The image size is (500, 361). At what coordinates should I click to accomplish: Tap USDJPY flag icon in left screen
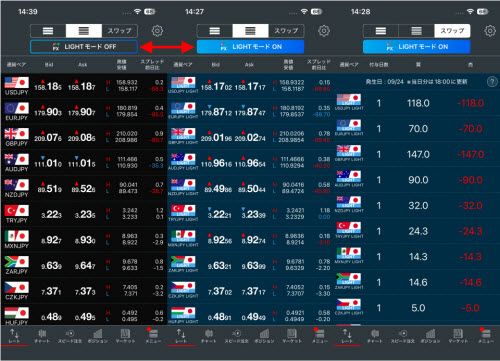pos(17,82)
